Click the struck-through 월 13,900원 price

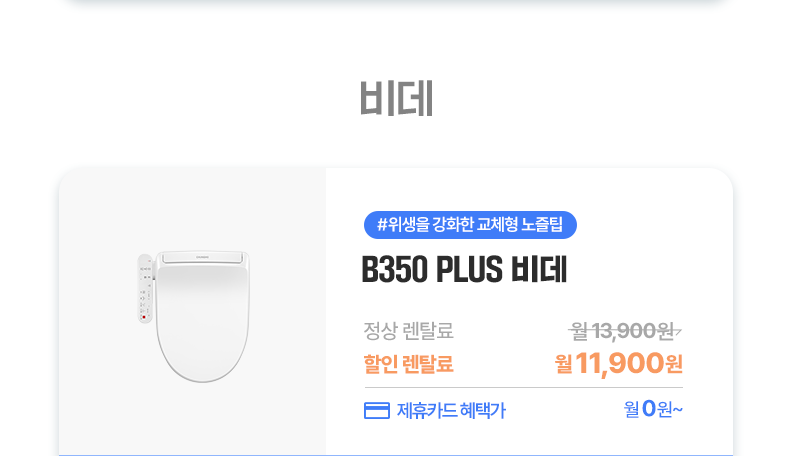(x=621, y=330)
